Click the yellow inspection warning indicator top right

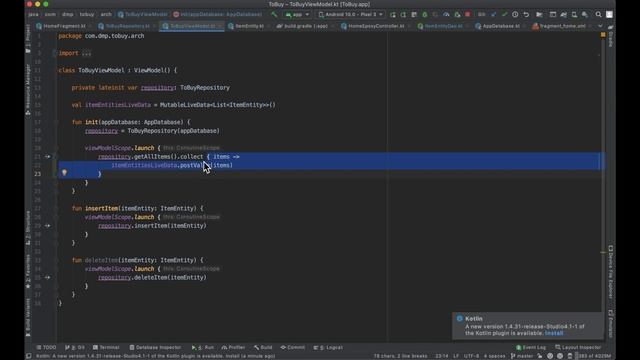603,35
